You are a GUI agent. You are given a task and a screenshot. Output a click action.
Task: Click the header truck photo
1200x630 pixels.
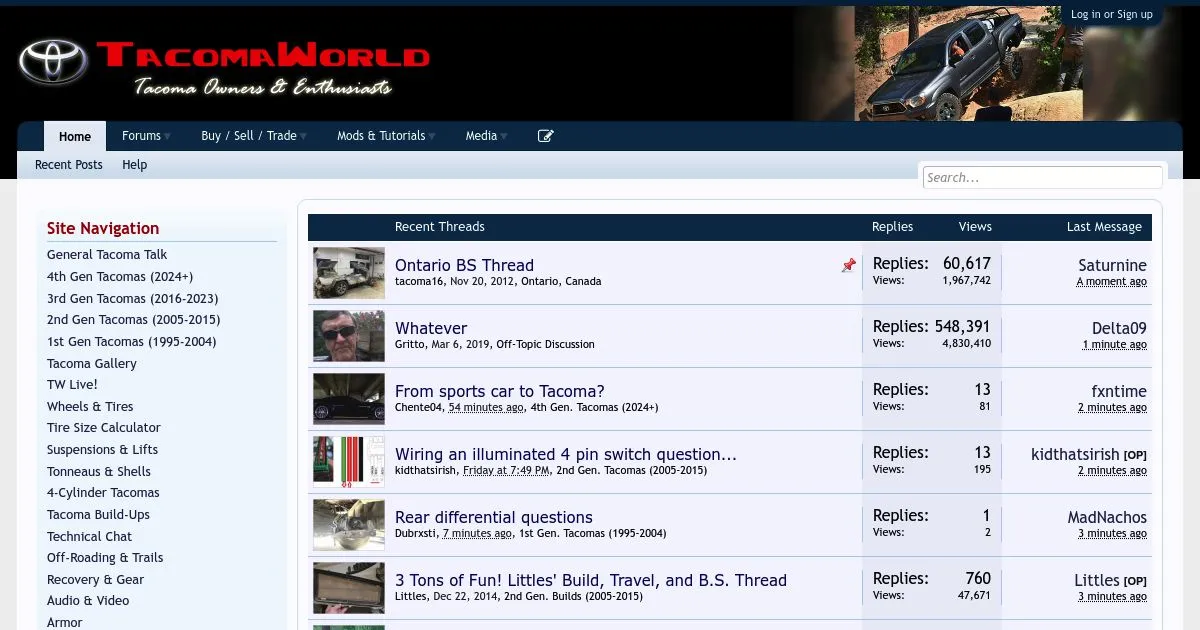(x=966, y=64)
